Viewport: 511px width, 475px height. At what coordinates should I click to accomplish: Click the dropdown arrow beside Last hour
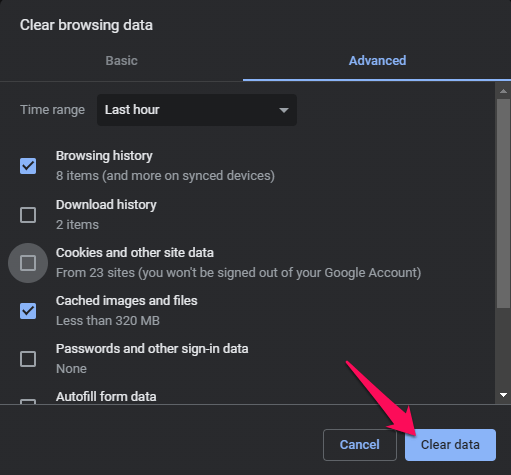tap(284, 110)
